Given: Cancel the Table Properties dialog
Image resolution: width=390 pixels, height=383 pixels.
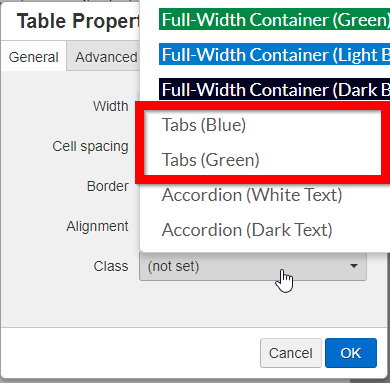Looking at the screenshot, I should pos(291,353).
